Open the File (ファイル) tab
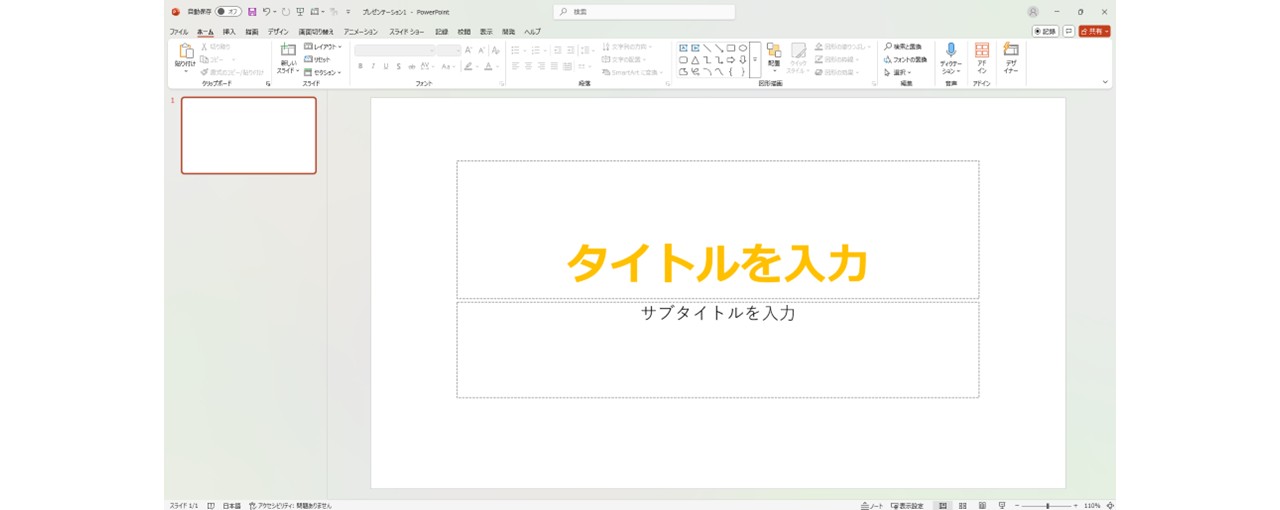This screenshot has width=1280, height=510. (x=178, y=31)
